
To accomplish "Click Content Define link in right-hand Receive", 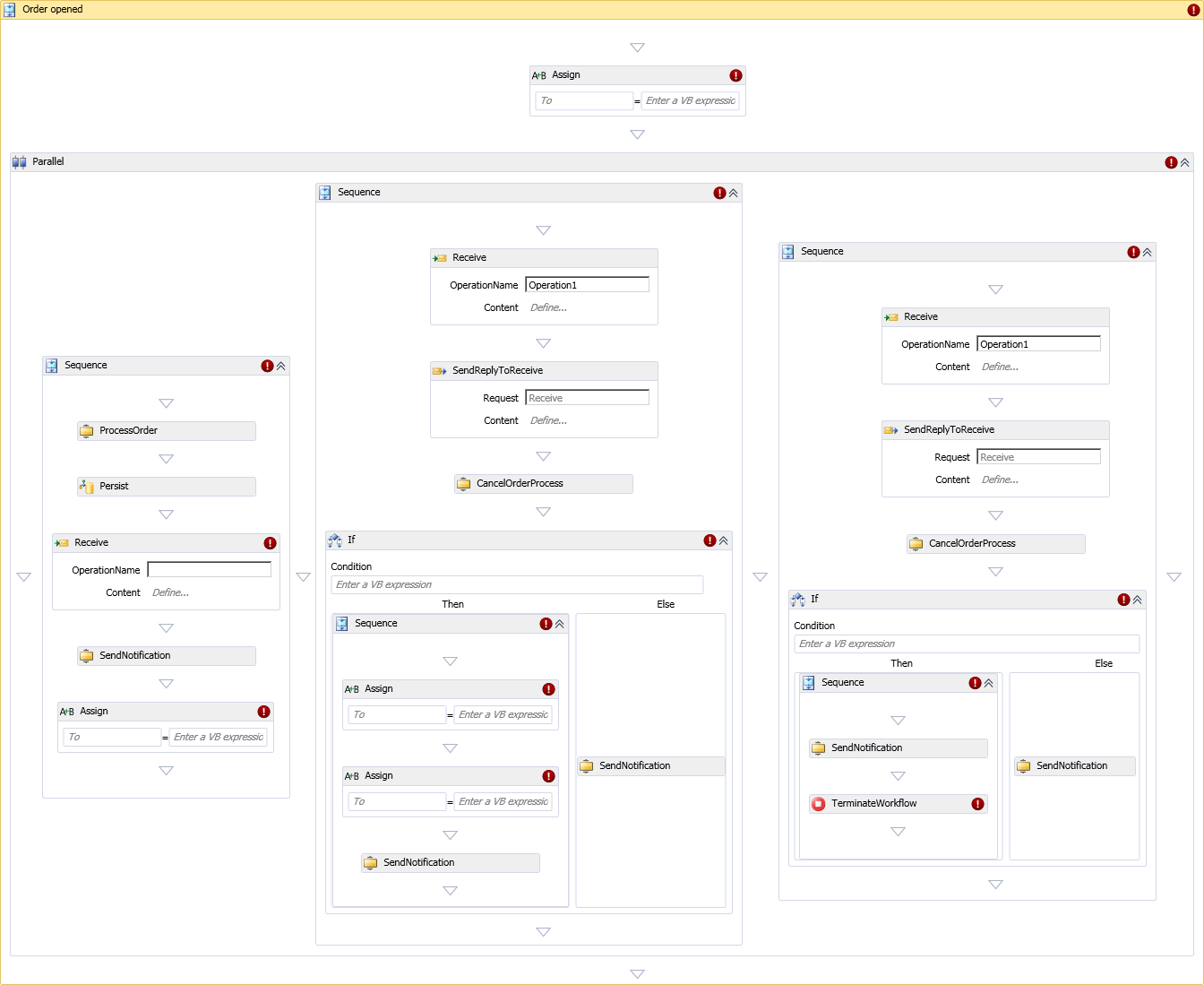I will [x=1000, y=367].
